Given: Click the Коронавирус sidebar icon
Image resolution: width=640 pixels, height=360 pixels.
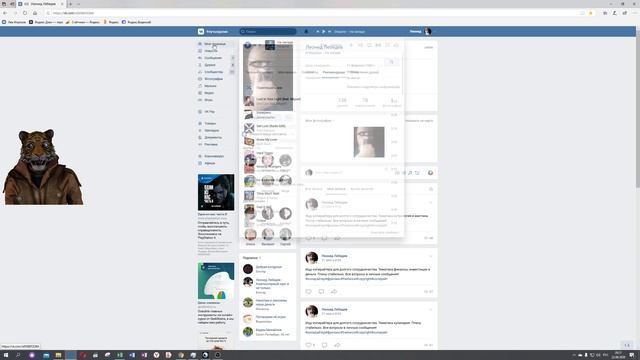Looking at the screenshot, I should pos(200,156).
